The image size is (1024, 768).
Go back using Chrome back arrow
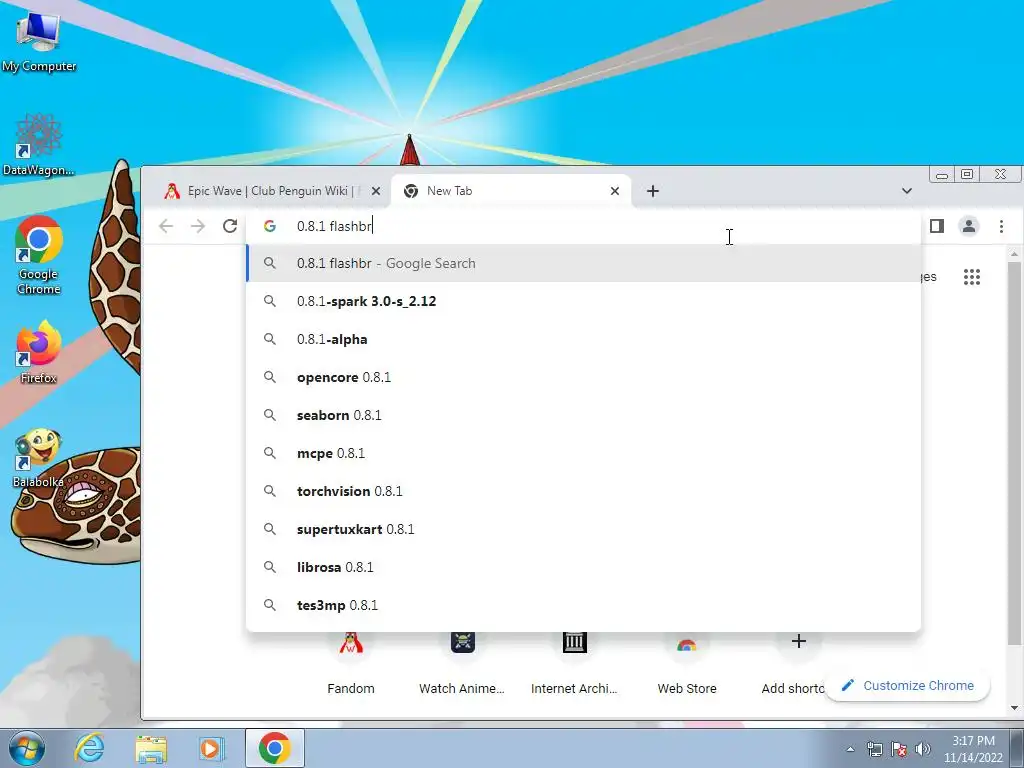click(166, 226)
